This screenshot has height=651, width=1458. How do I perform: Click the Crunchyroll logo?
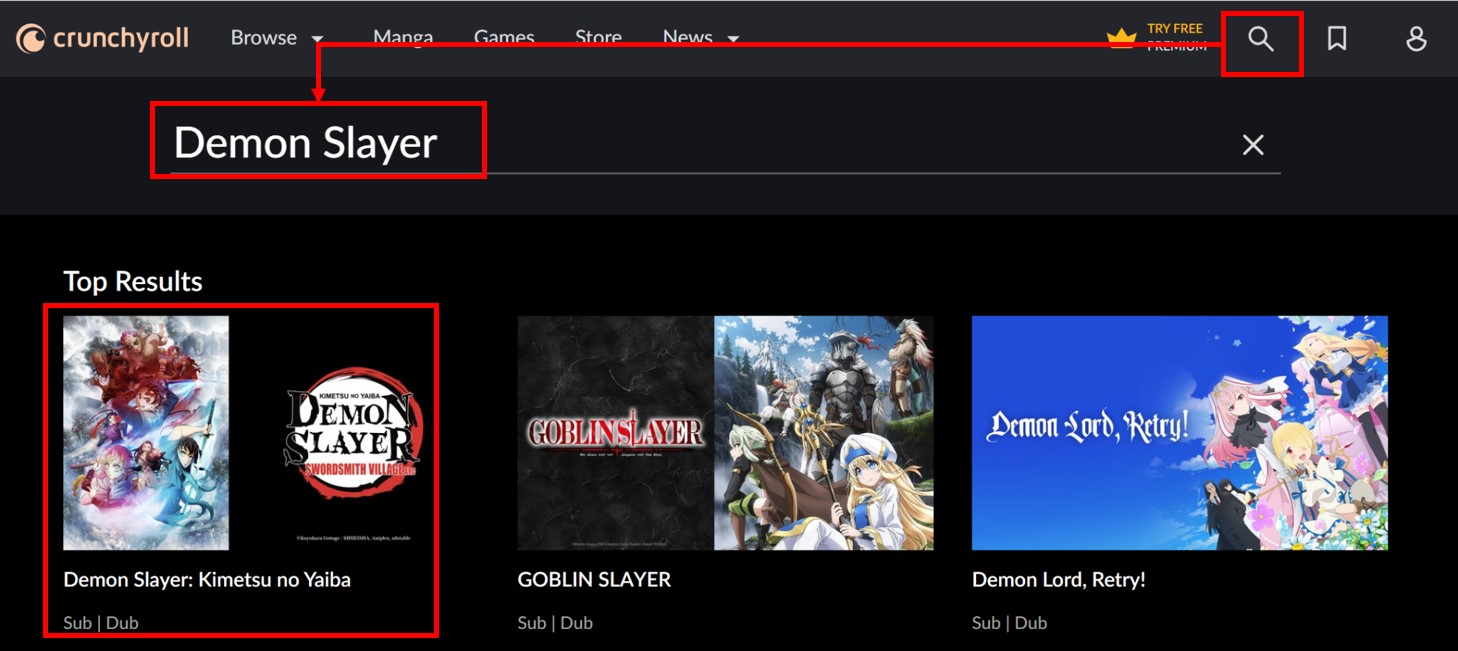[x=103, y=38]
